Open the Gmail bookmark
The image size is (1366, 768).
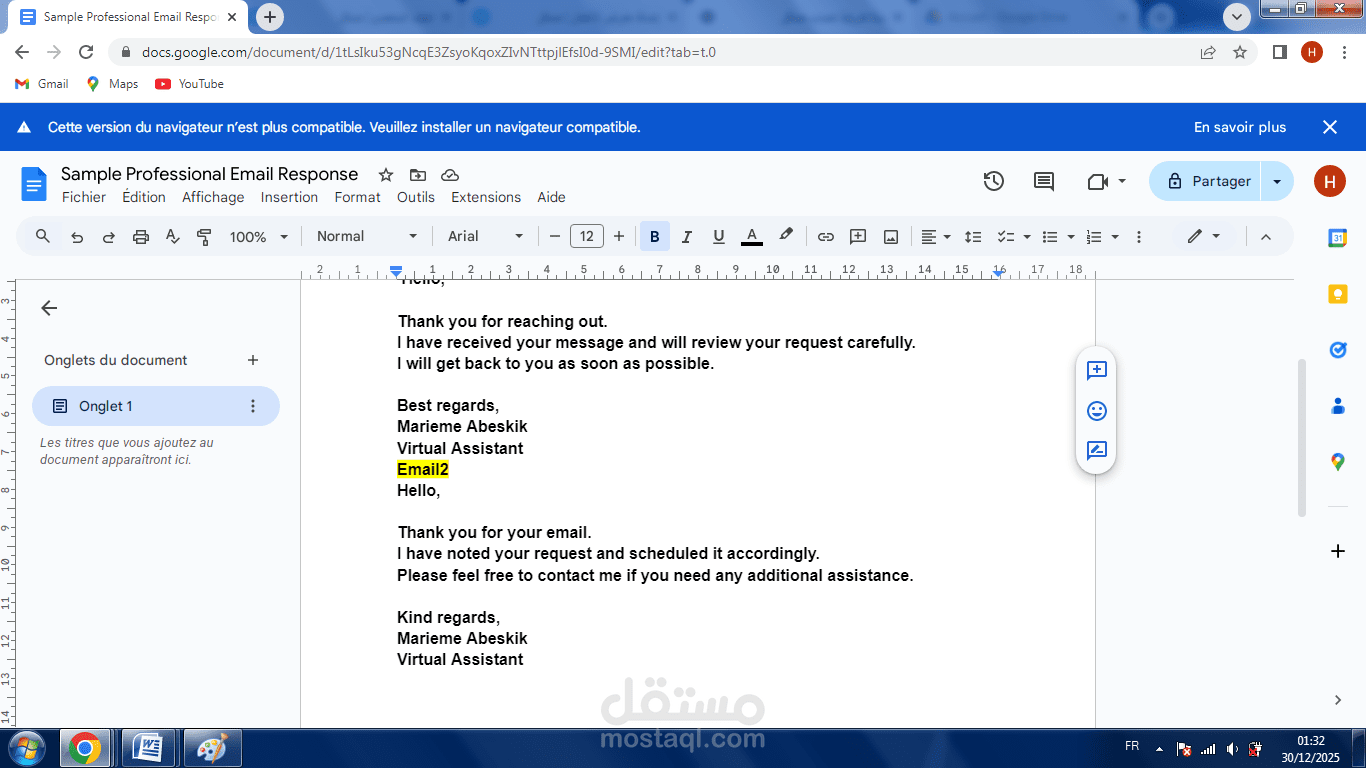[x=42, y=84]
